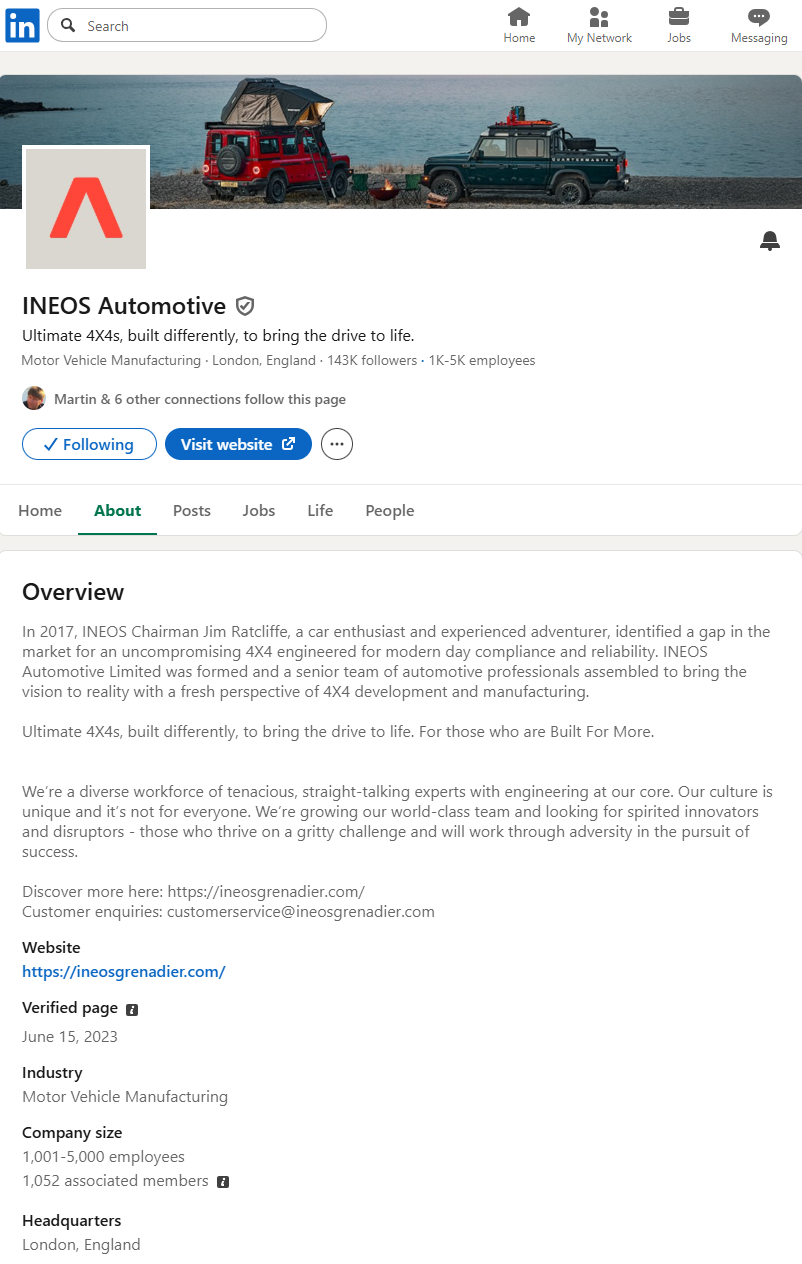Click Martin & 6 other connections link
Image resolution: width=802 pixels, height=1264 pixels.
tap(199, 399)
